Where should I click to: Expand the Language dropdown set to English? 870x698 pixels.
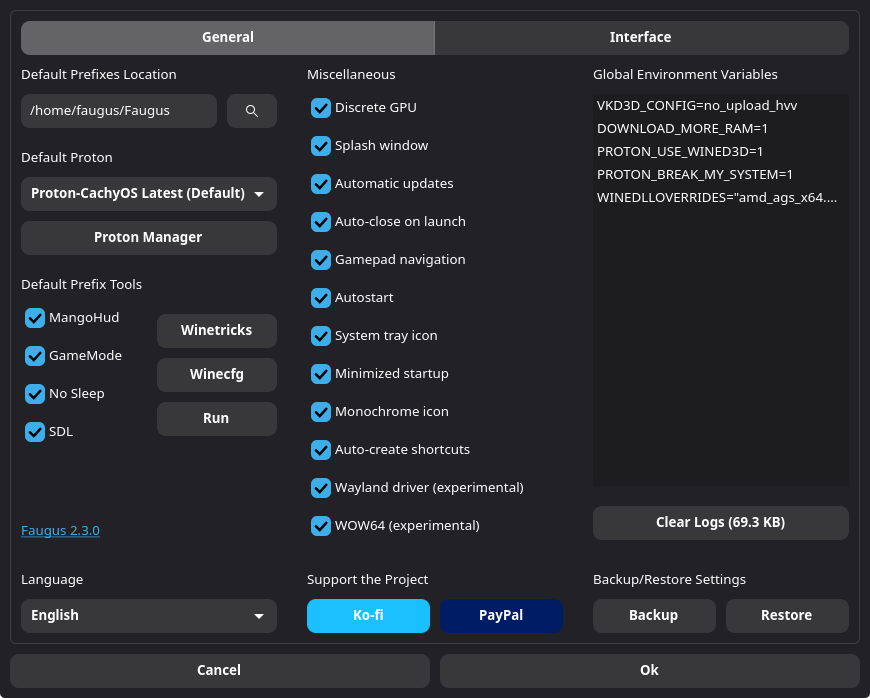[149, 615]
